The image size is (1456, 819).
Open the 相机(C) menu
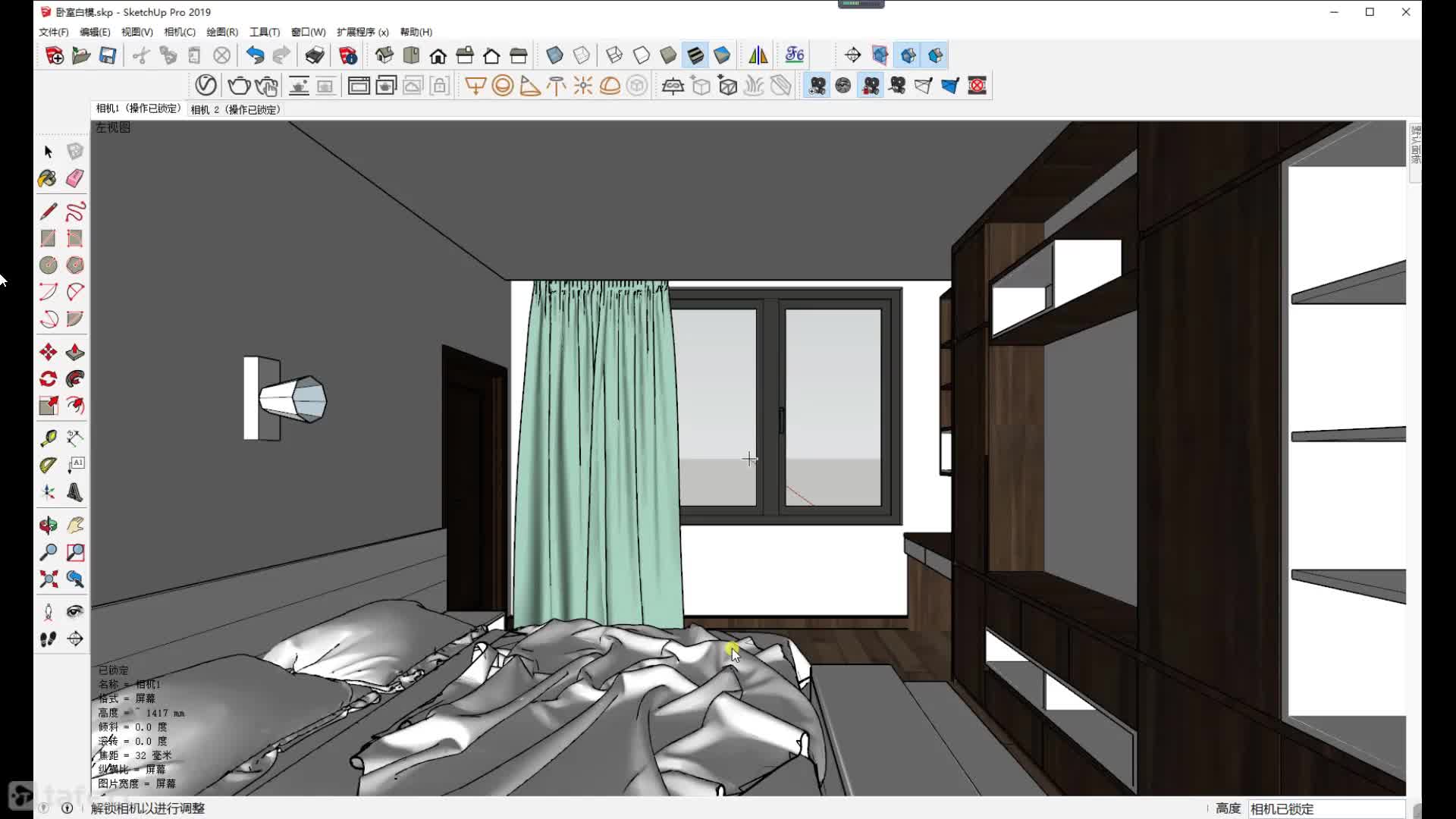click(180, 32)
